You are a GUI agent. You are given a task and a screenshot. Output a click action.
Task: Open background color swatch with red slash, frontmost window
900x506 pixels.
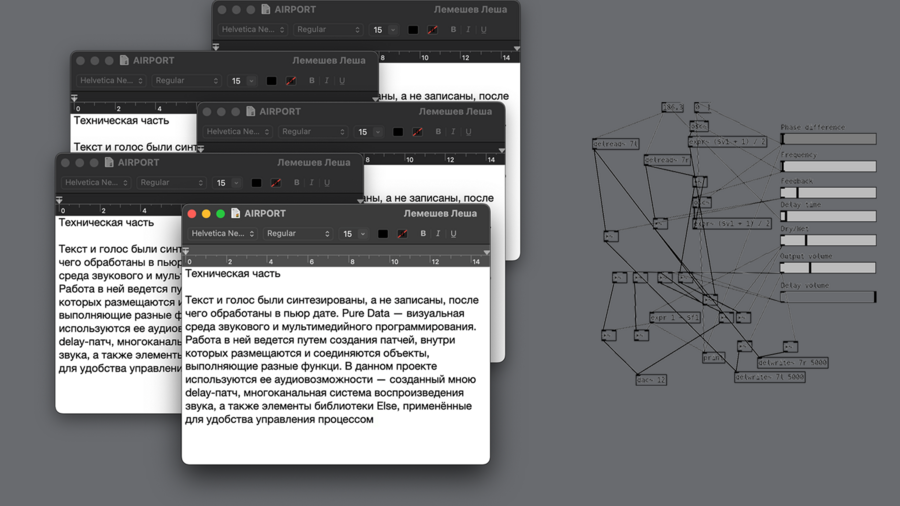[402, 233]
